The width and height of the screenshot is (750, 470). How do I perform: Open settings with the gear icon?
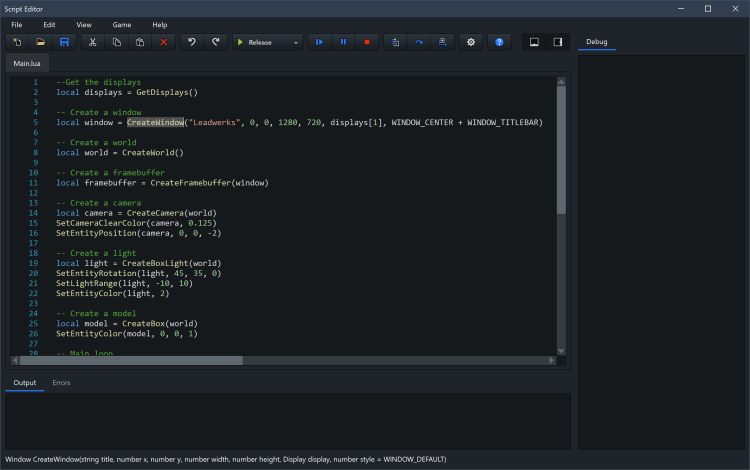(471, 42)
